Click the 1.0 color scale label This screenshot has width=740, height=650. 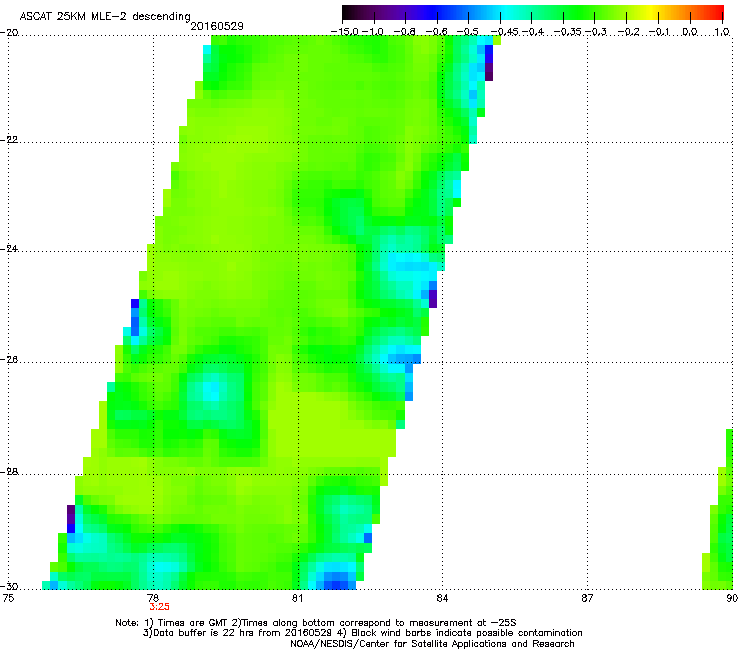click(x=722, y=32)
